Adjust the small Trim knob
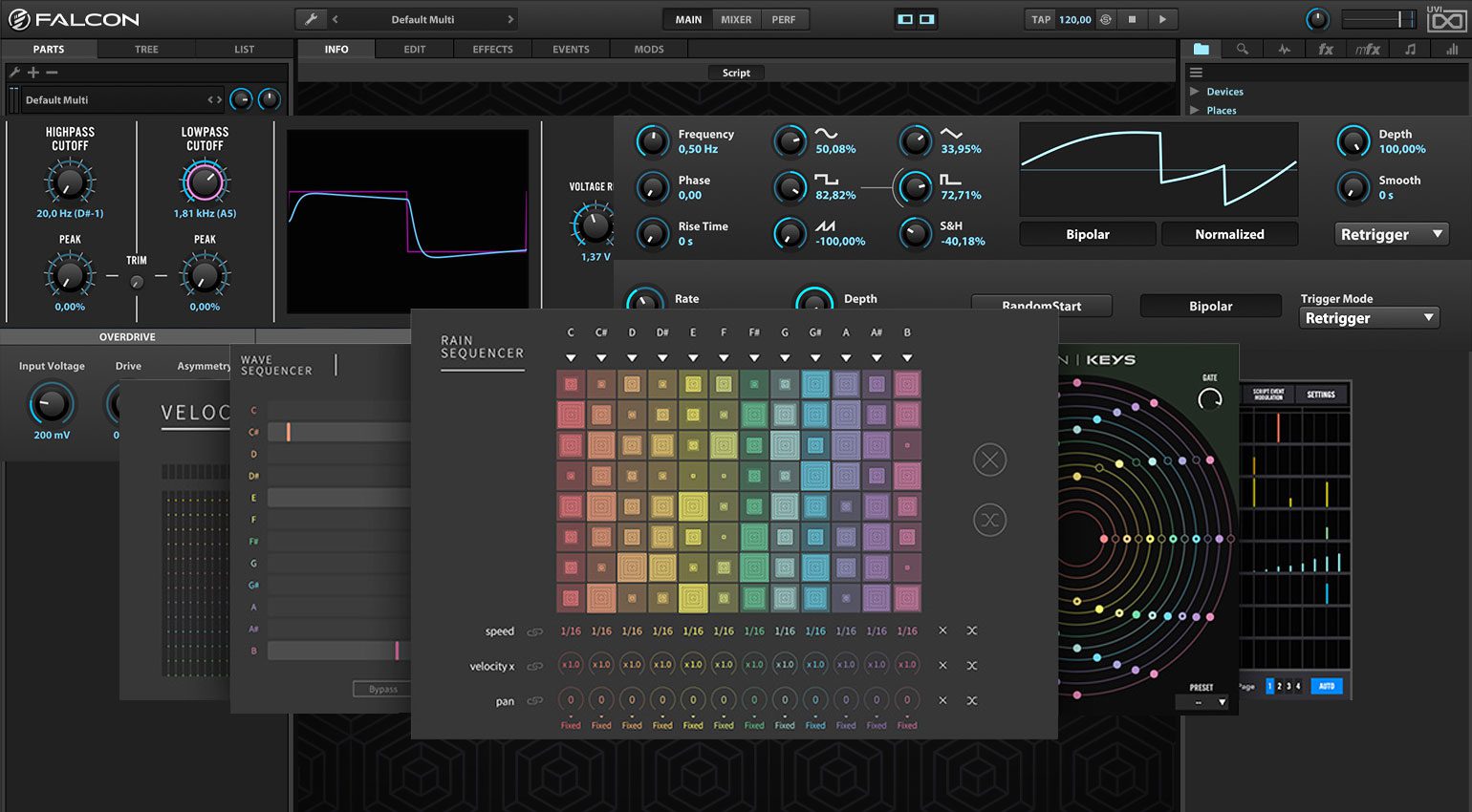 (137, 282)
